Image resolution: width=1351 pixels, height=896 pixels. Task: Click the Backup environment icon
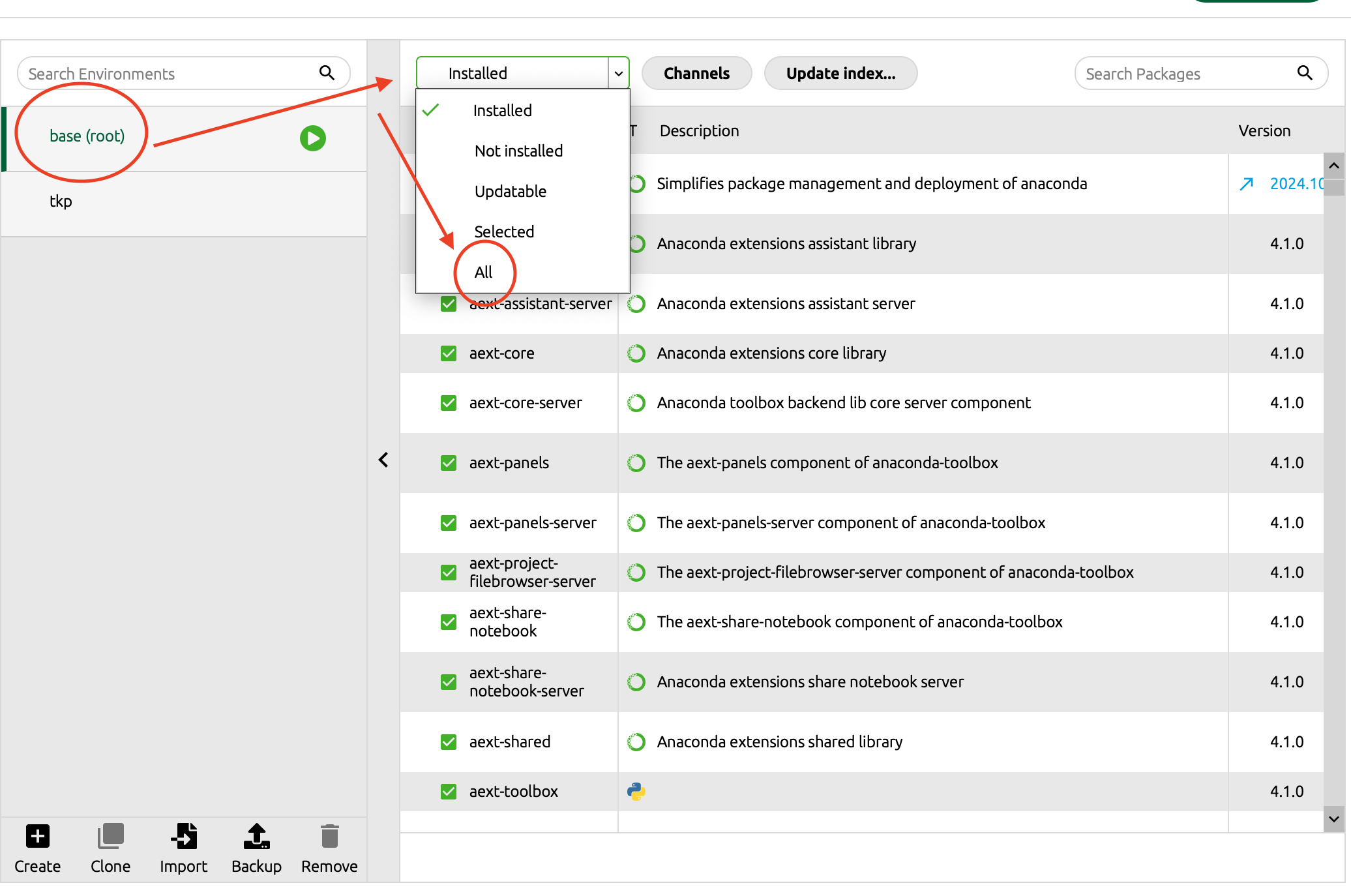coord(256,836)
